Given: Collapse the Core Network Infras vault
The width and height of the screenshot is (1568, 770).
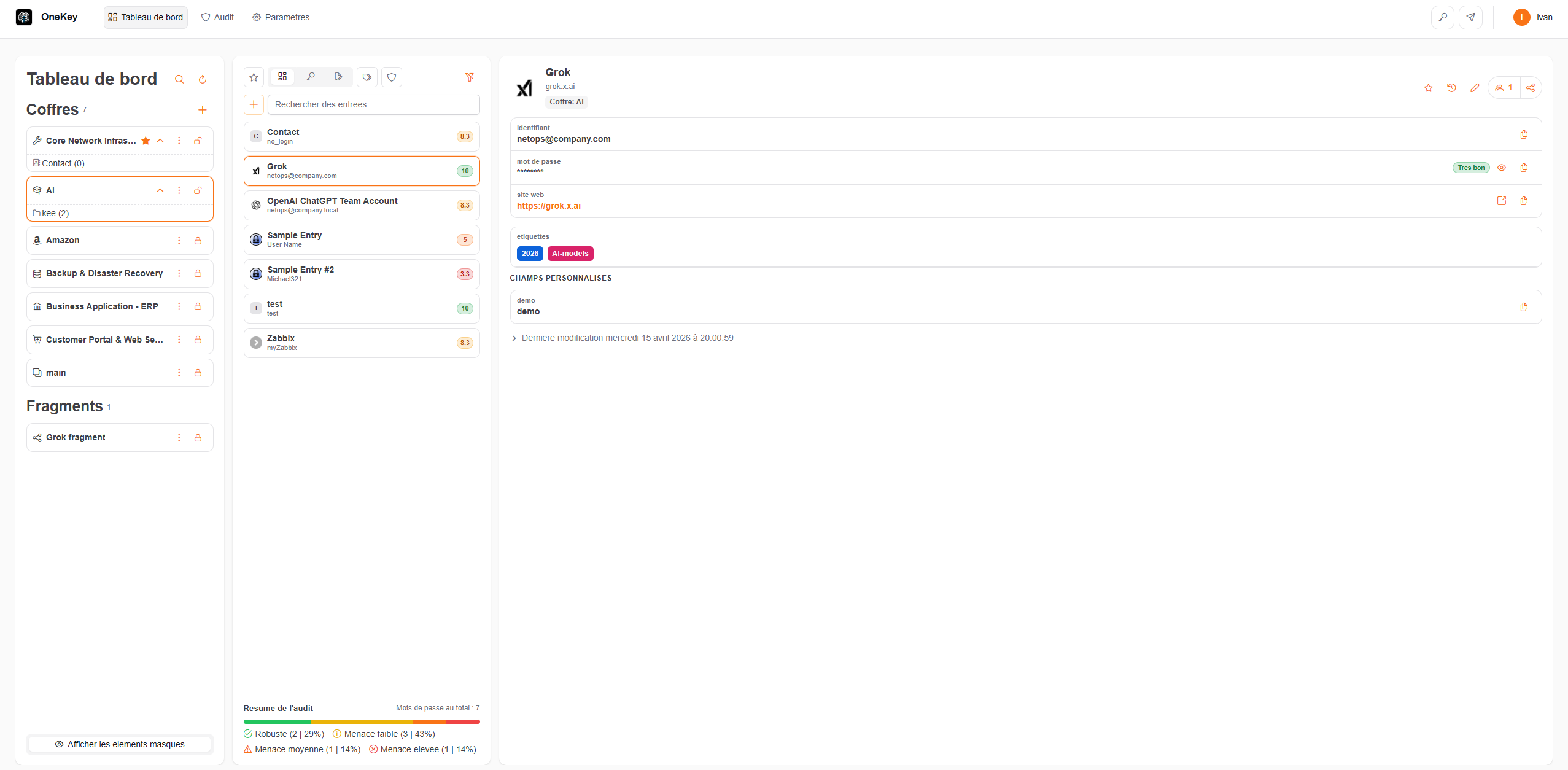Looking at the screenshot, I should (x=160, y=141).
